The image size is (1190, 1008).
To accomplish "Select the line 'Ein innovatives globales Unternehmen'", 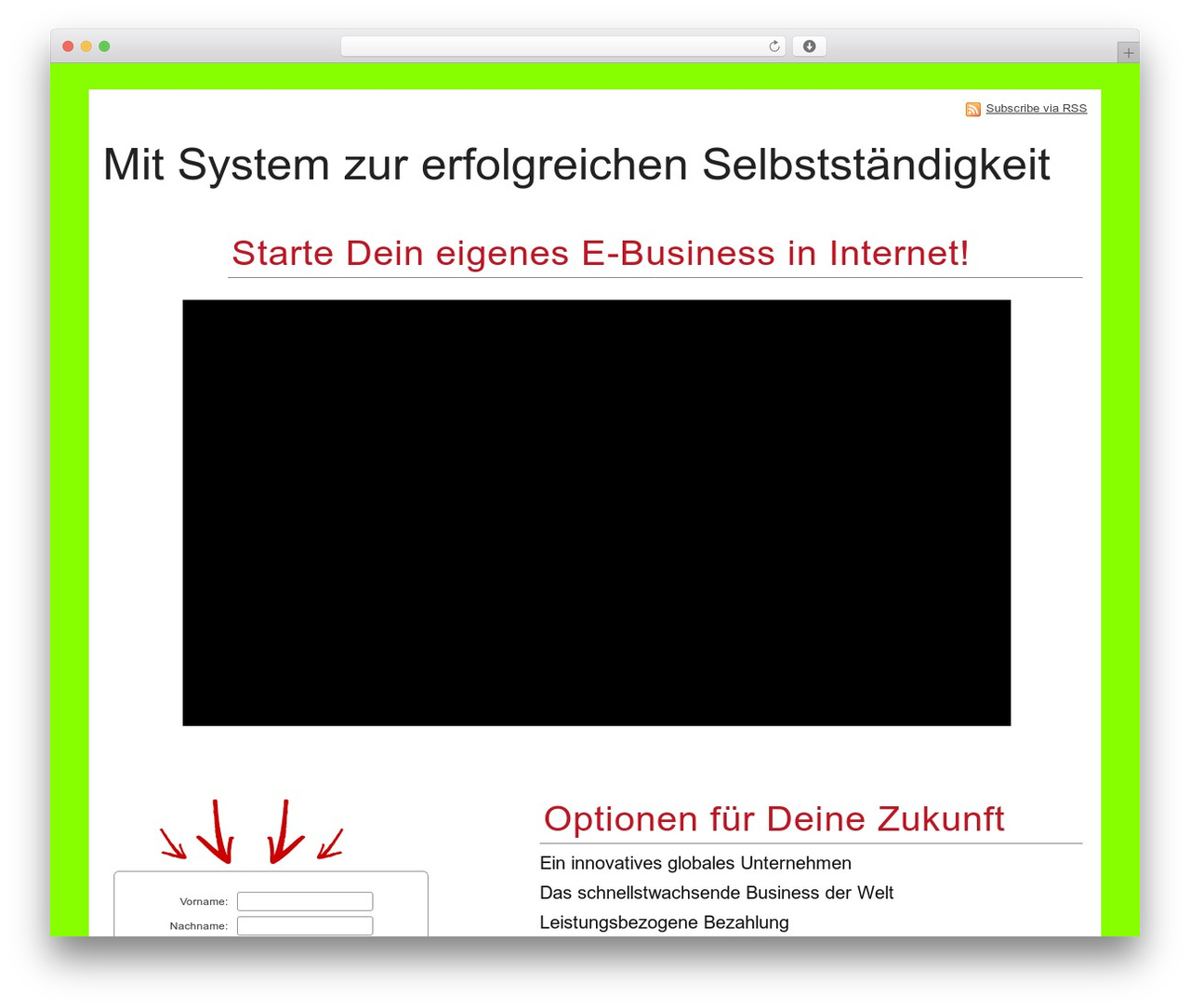I will click(x=695, y=863).
